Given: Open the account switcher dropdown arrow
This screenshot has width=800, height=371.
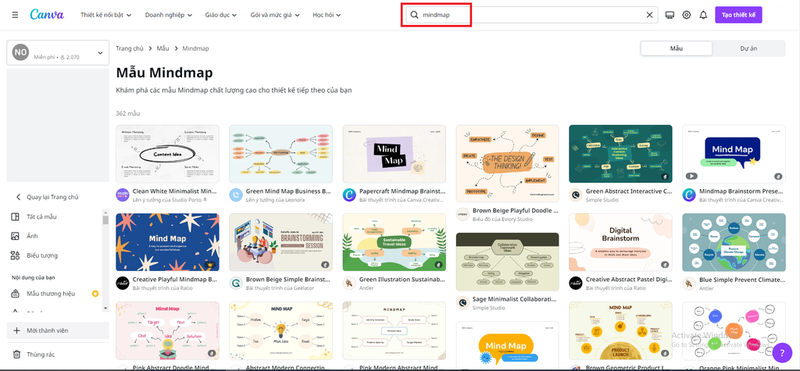Looking at the screenshot, I should point(100,53).
